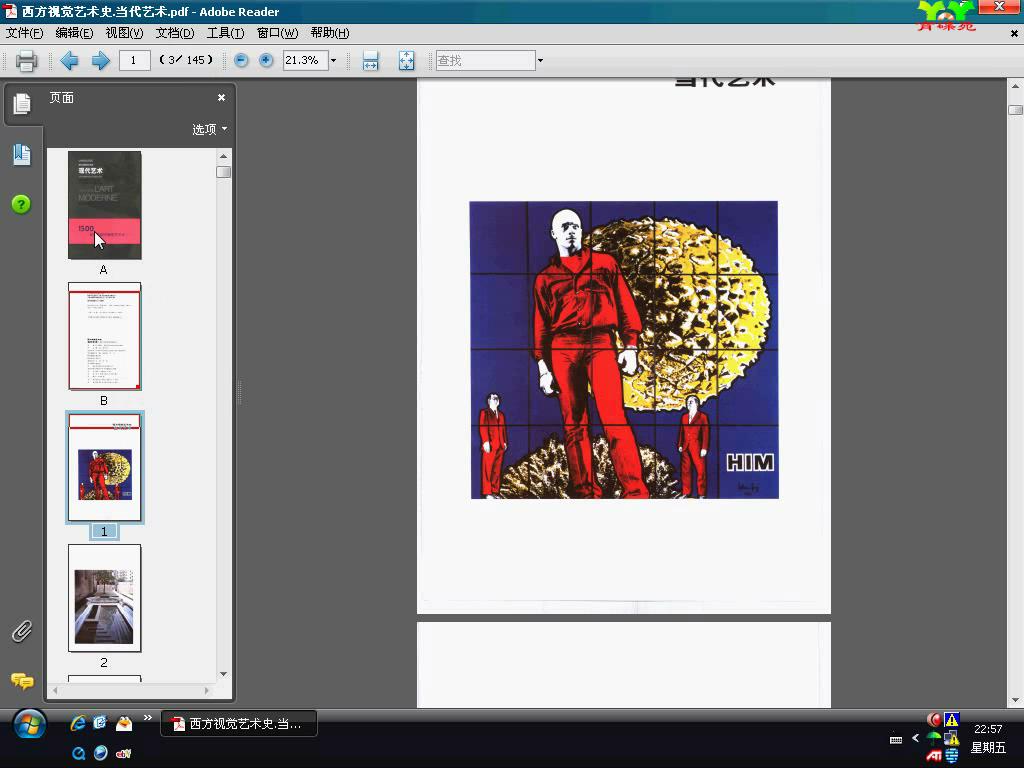Image resolution: width=1024 pixels, height=768 pixels.
Task: Click the thumbnail panel scroll up arrow
Action: (x=223, y=156)
